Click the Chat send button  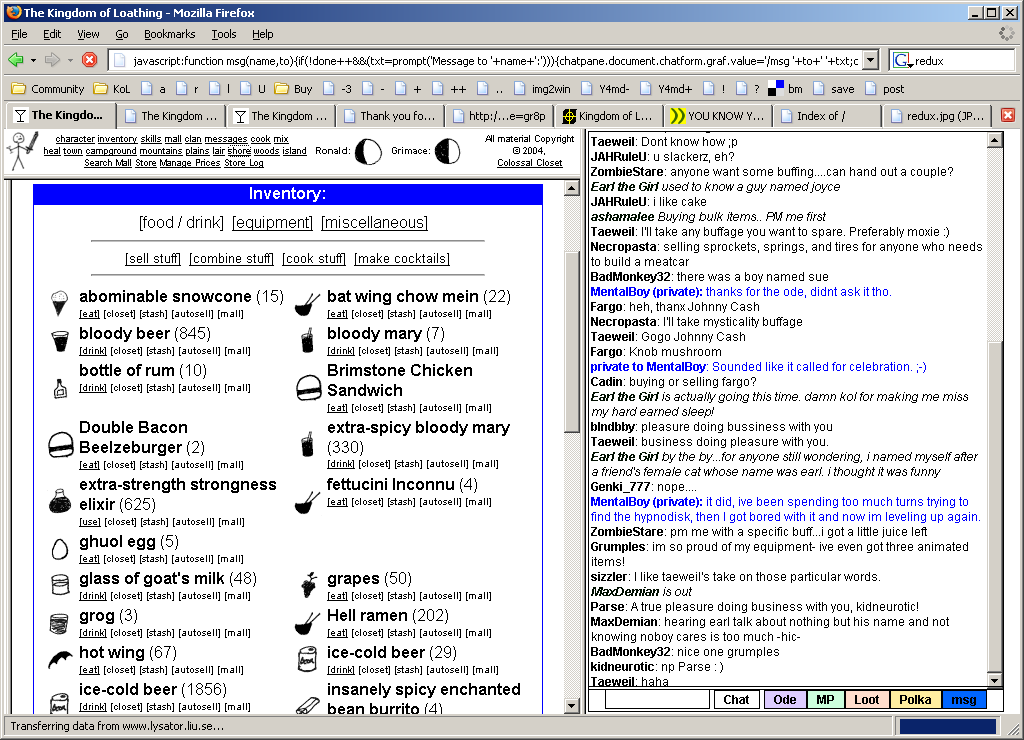(736, 700)
